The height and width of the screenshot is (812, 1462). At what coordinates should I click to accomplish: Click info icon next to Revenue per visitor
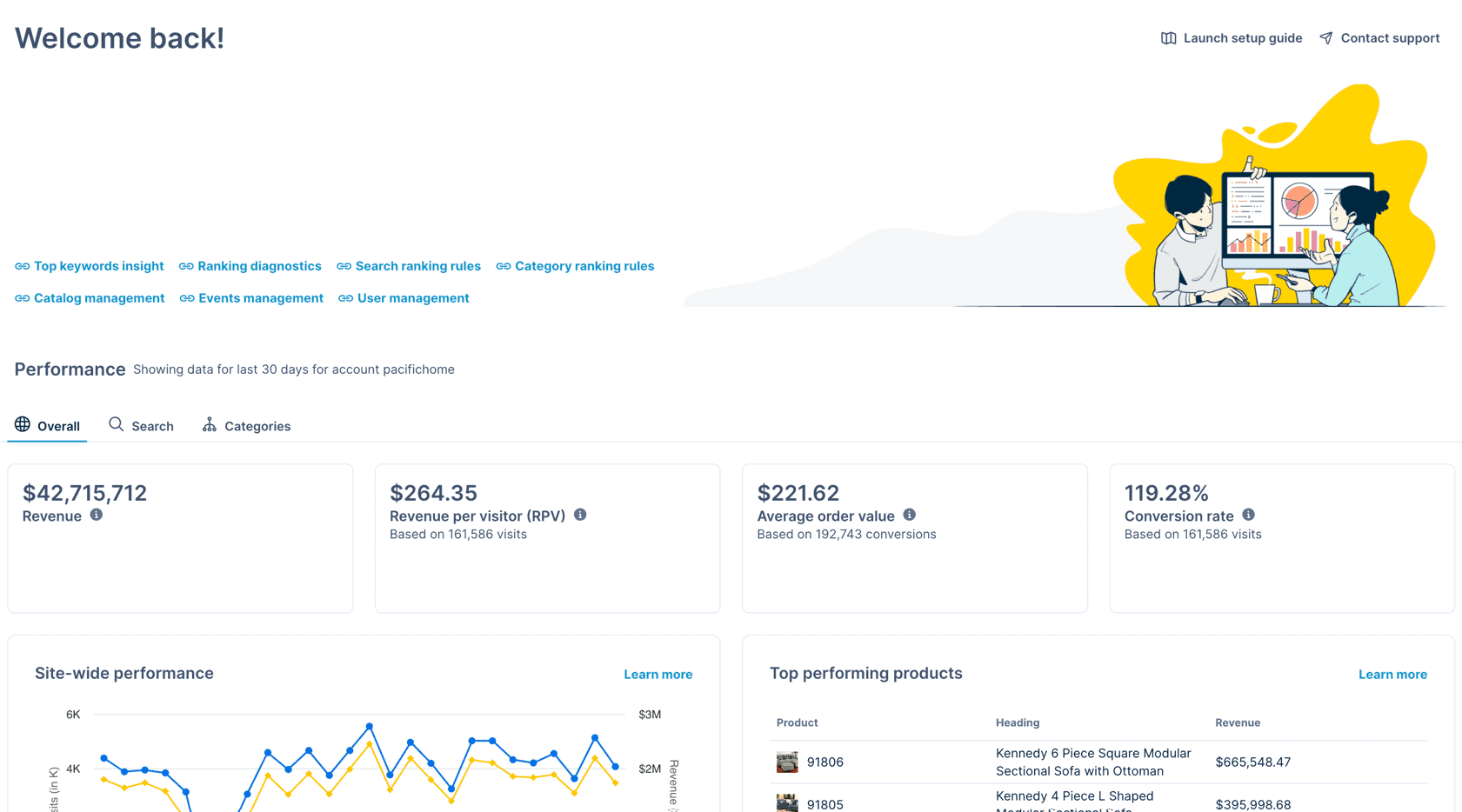click(x=580, y=515)
